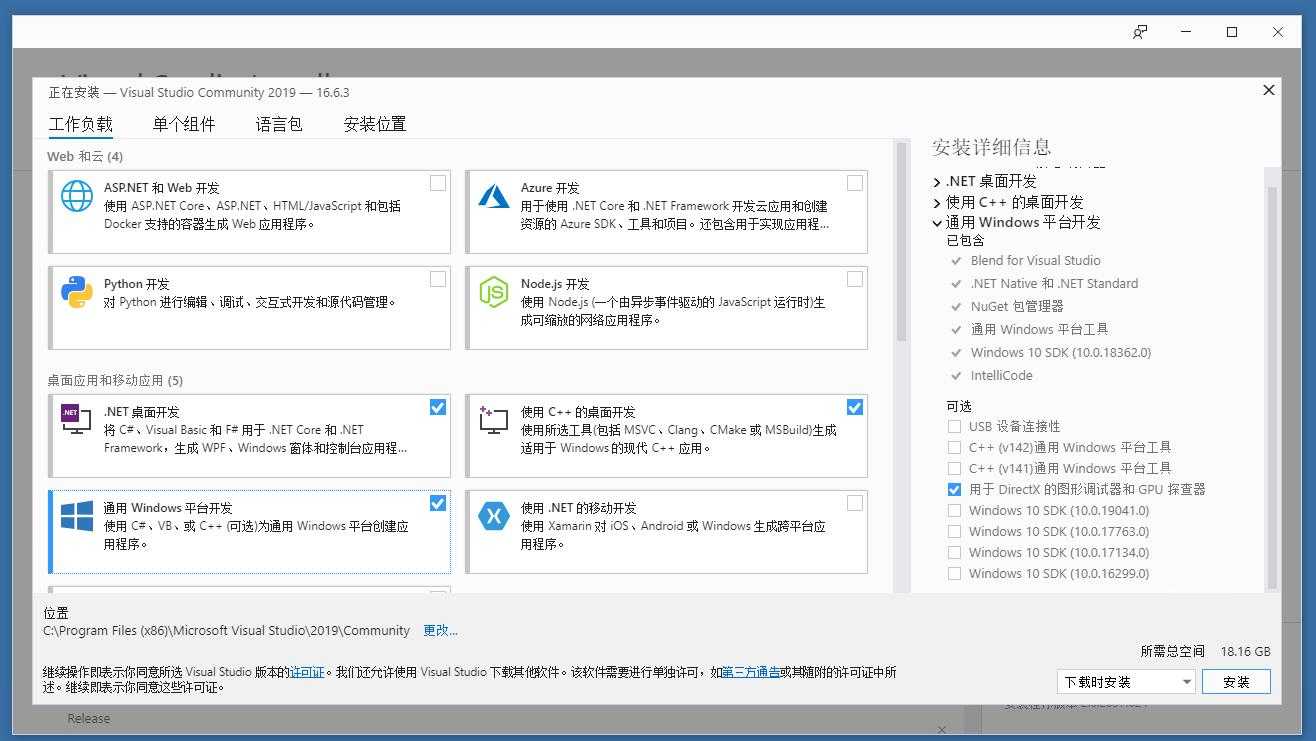Switch to the 单个组件 tab
The height and width of the screenshot is (741, 1316).
coord(184,124)
